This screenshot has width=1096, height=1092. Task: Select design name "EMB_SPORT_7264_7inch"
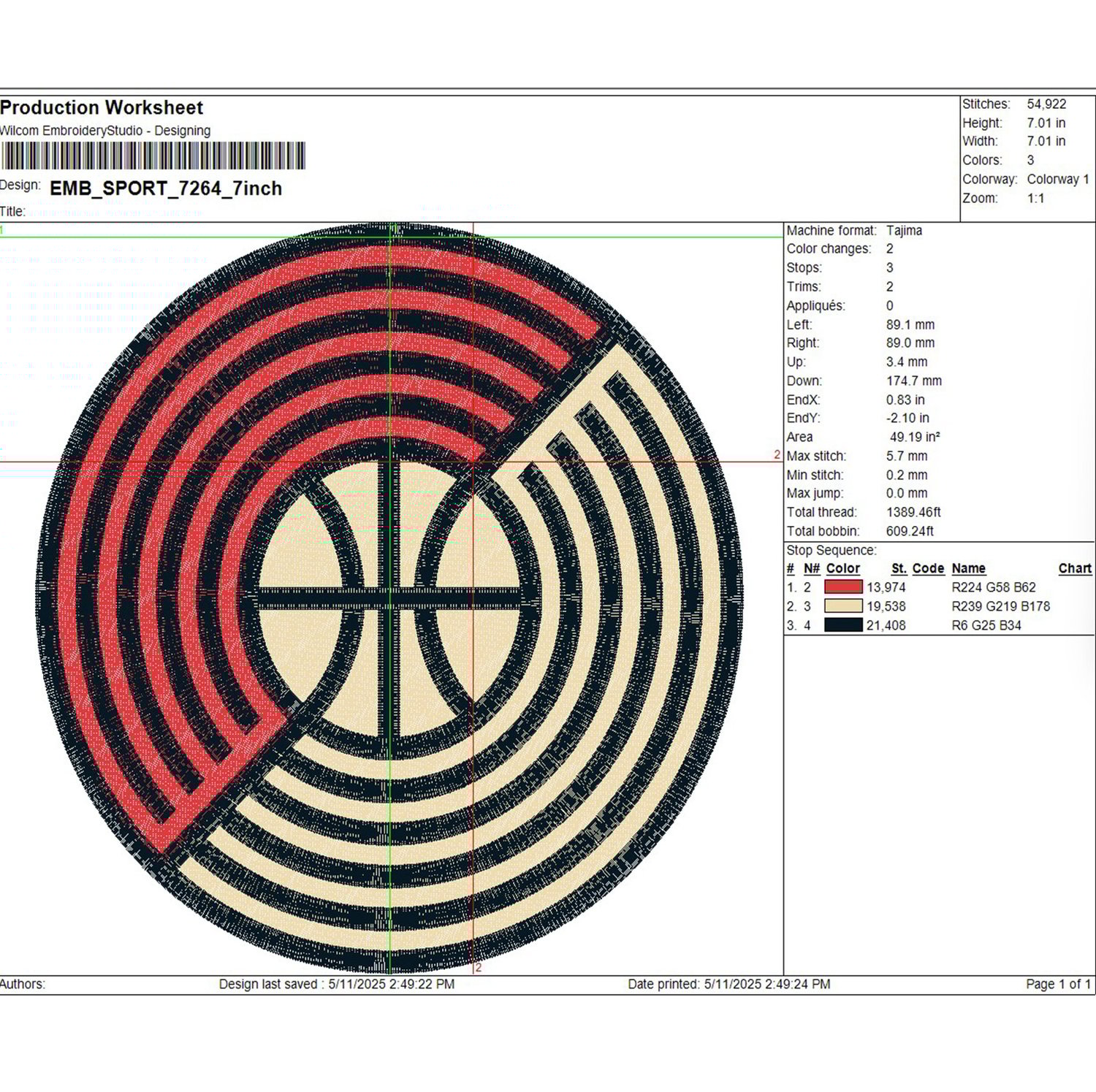[166, 188]
